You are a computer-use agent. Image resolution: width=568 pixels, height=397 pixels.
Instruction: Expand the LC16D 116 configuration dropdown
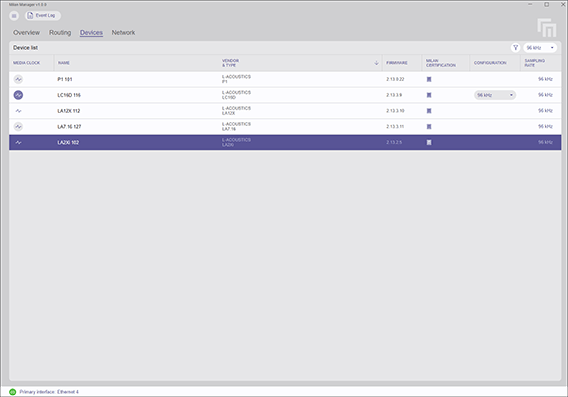coord(495,95)
